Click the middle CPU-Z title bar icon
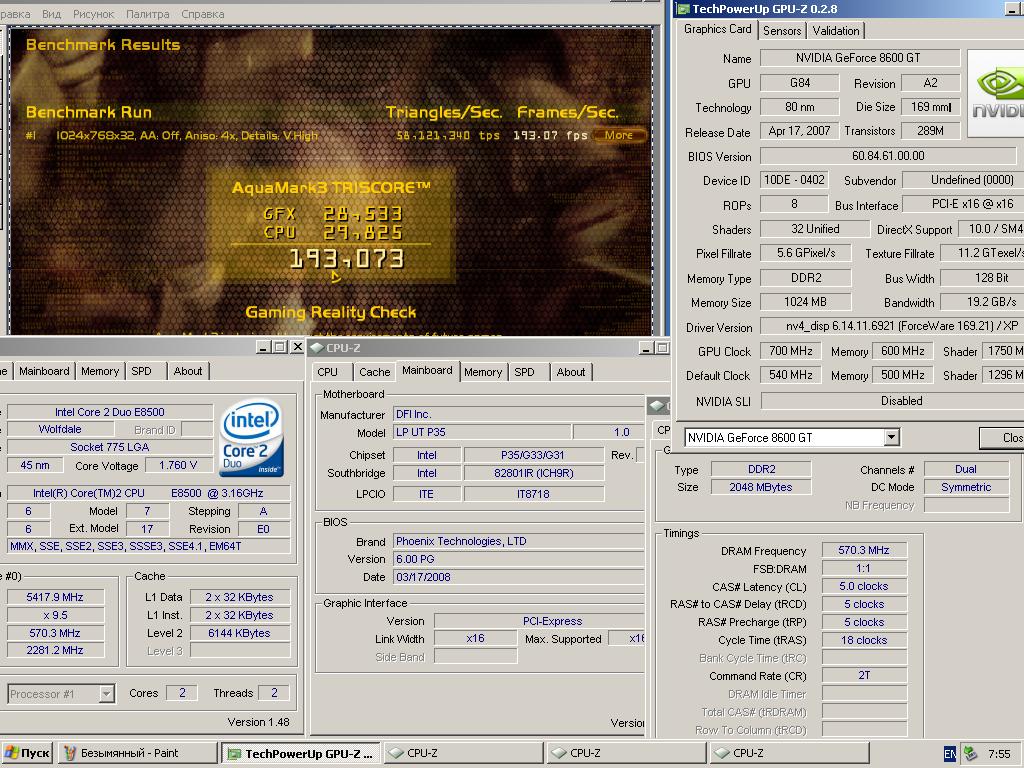The width and height of the screenshot is (1024, 768). click(x=317, y=347)
